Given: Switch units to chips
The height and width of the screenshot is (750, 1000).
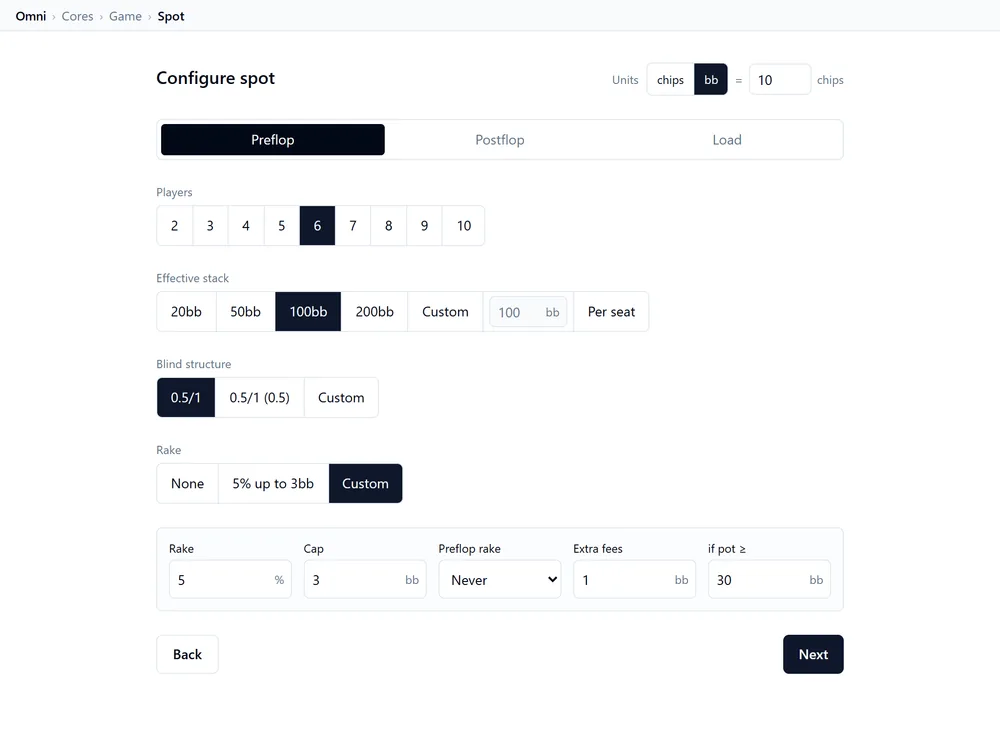Looking at the screenshot, I should click(670, 80).
